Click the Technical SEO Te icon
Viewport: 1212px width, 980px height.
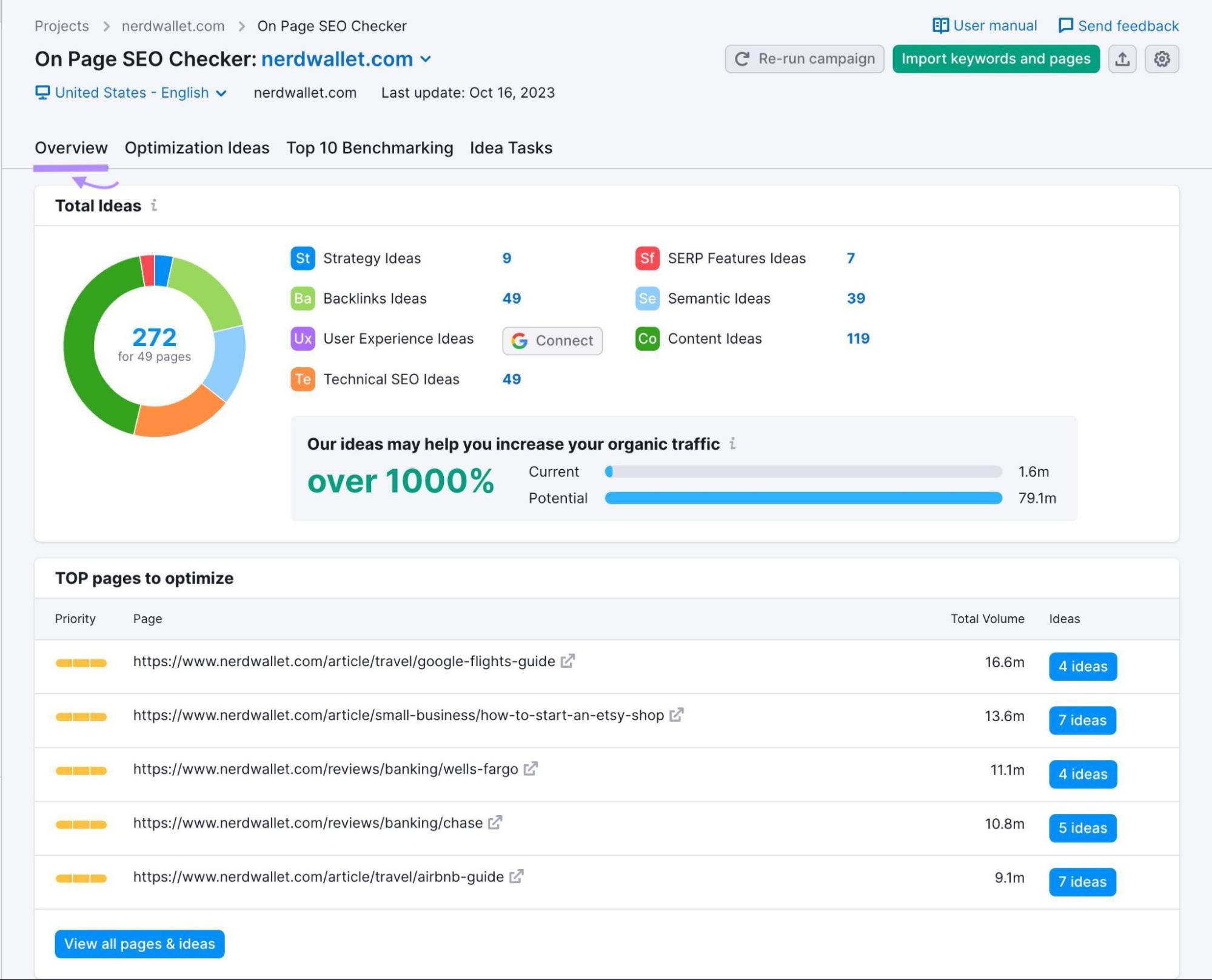point(303,379)
